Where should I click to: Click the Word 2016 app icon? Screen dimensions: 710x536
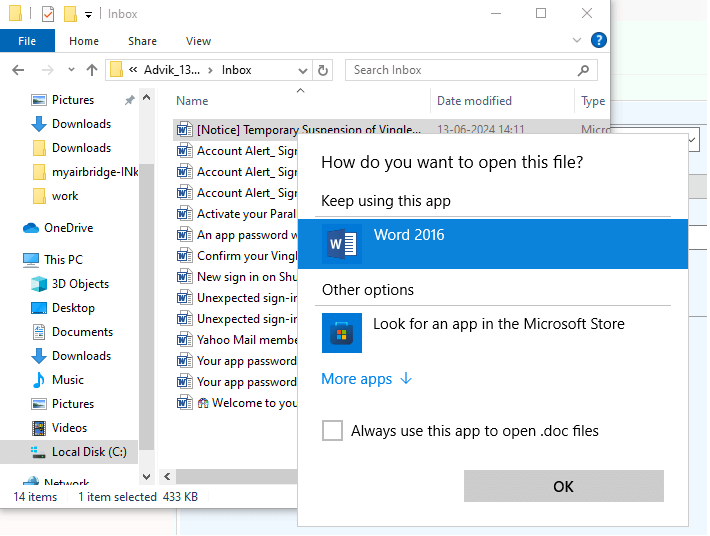342,244
